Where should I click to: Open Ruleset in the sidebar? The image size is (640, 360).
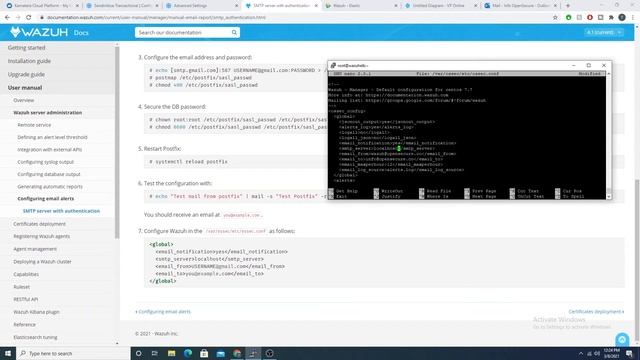coord(22,287)
